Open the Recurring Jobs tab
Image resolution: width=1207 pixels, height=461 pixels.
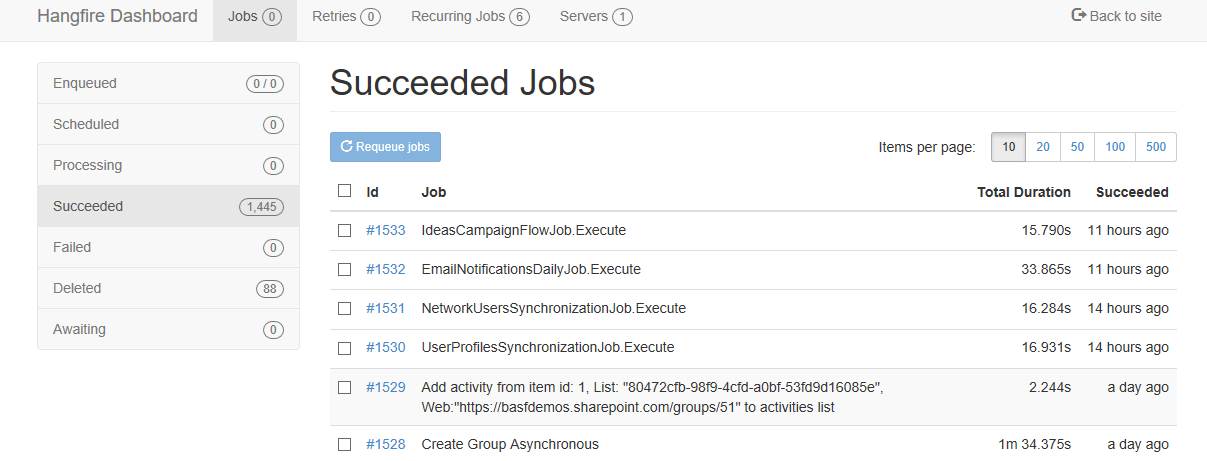tap(470, 17)
